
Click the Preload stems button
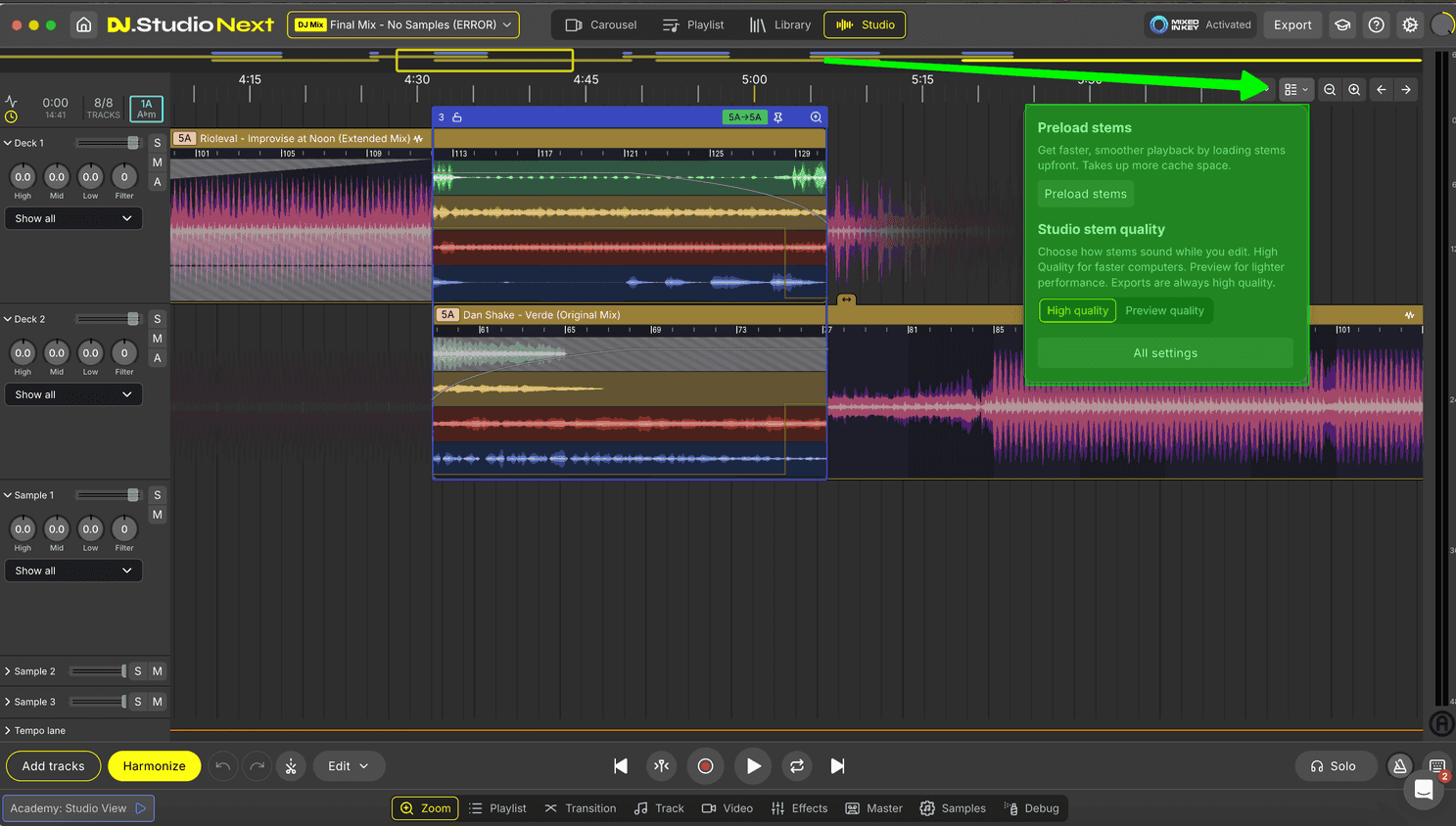(1085, 194)
